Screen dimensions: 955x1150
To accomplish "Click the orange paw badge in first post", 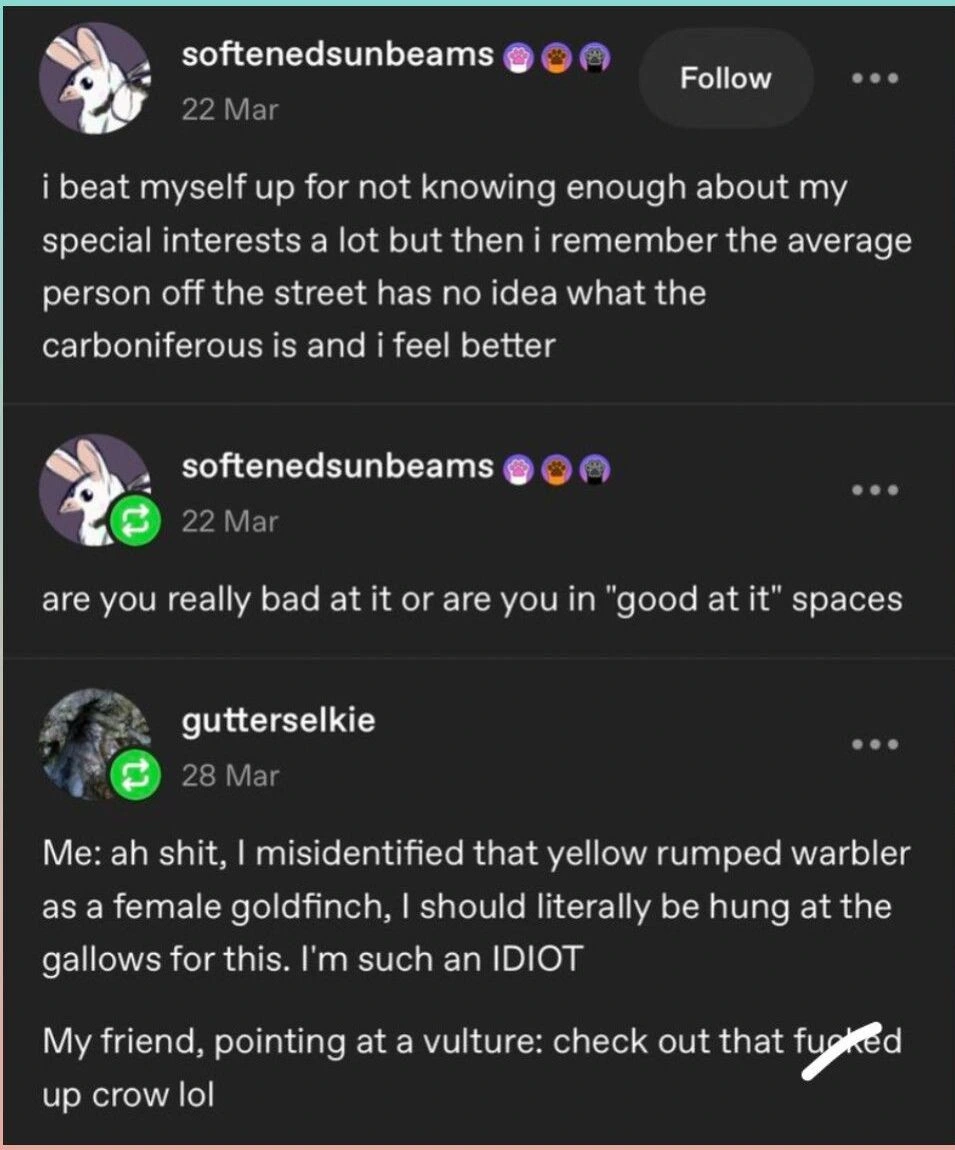I will 556,57.
